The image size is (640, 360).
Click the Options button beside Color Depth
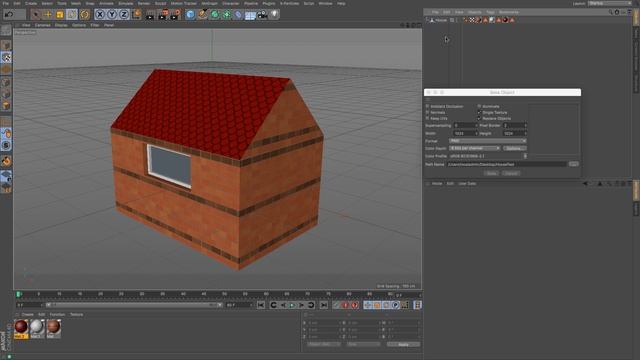pyautogui.click(x=514, y=148)
